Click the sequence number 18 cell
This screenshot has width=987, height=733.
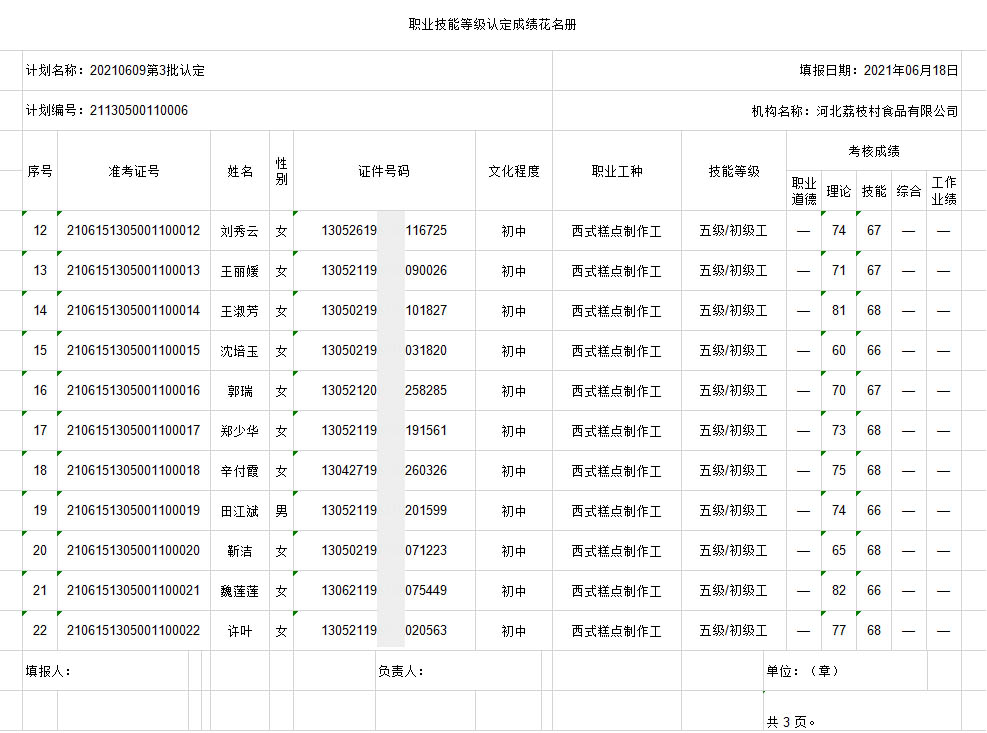[40, 471]
